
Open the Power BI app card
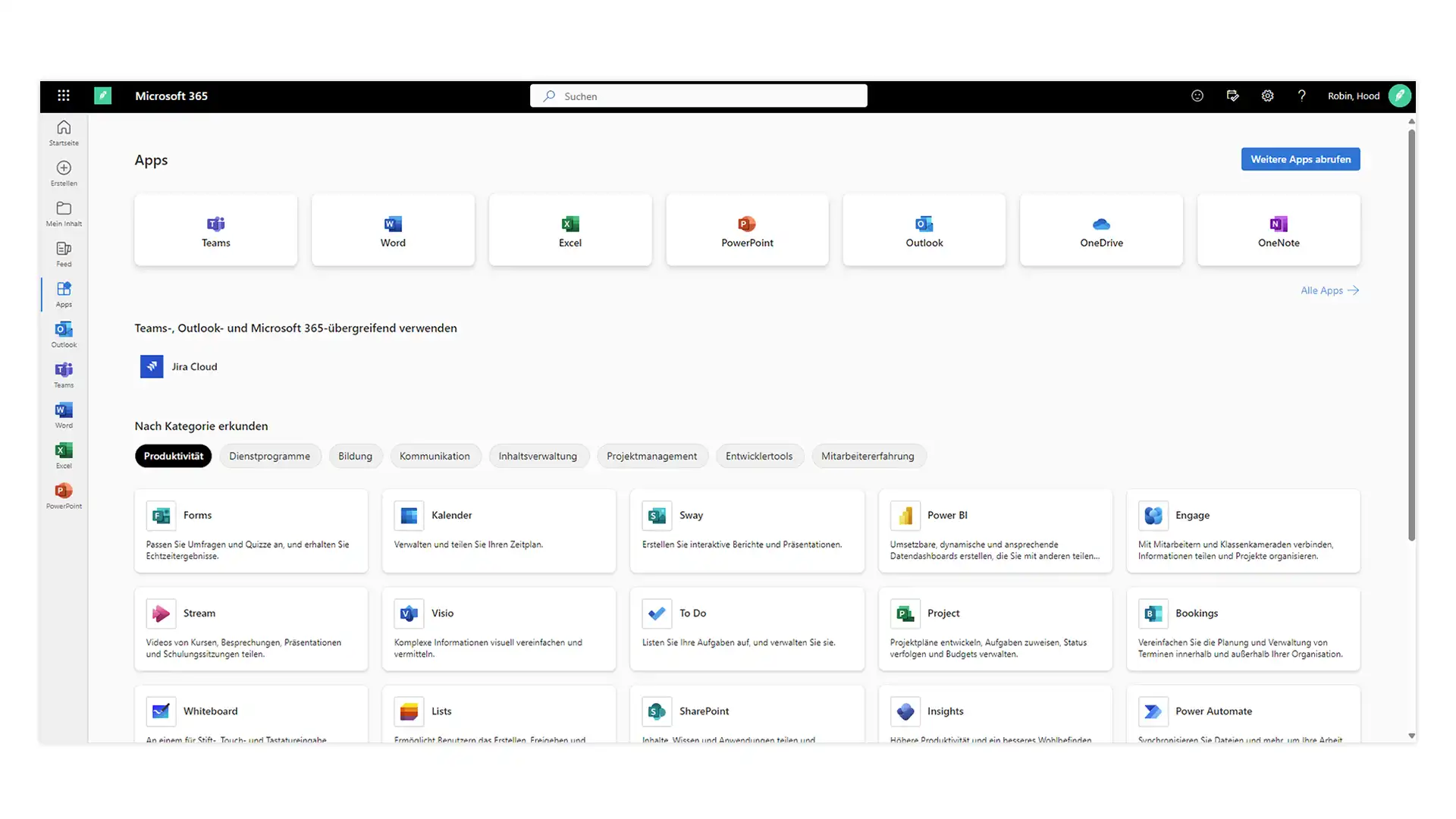tap(996, 531)
